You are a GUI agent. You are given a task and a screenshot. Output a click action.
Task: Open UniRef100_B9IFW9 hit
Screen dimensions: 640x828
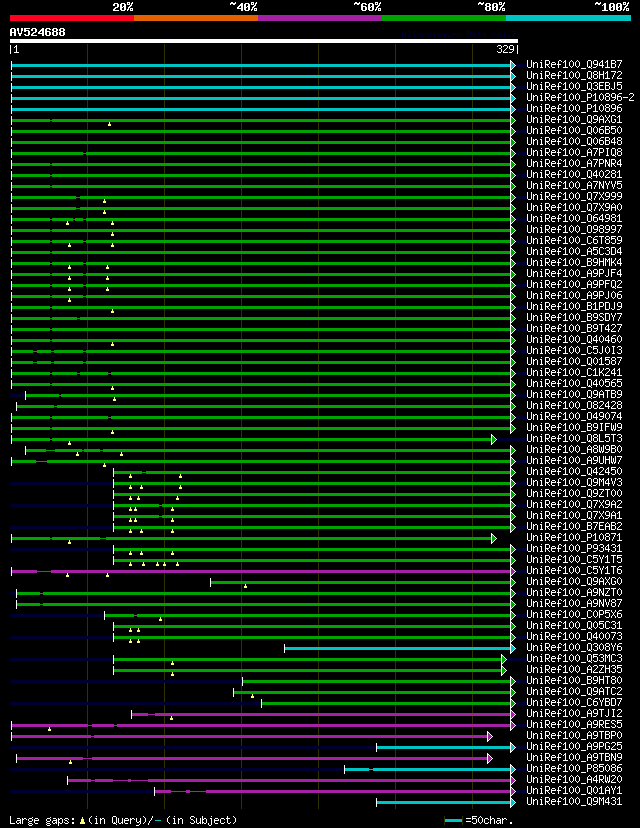tap(574, 427)
